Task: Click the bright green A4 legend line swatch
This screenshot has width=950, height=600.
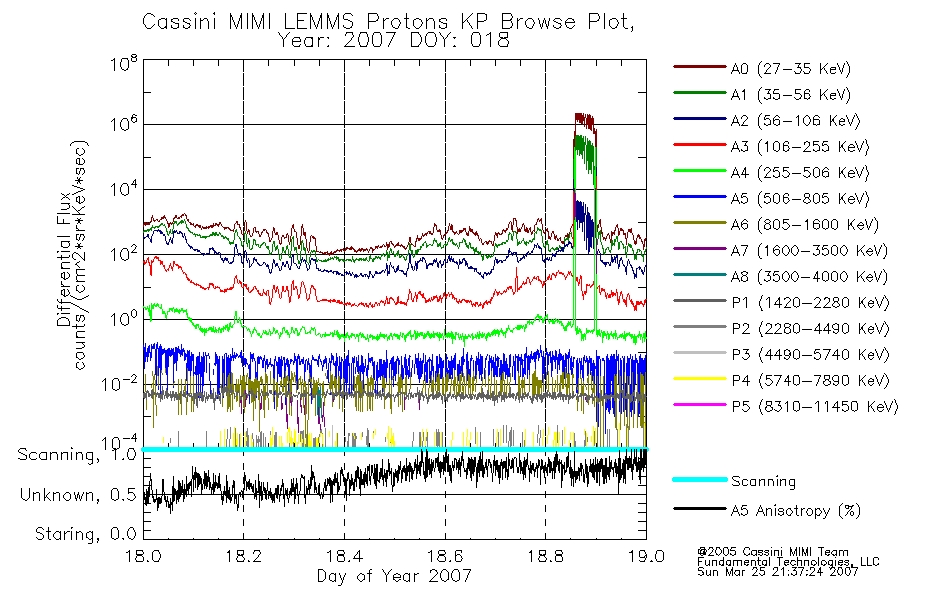Action: (x=700, y=171)
